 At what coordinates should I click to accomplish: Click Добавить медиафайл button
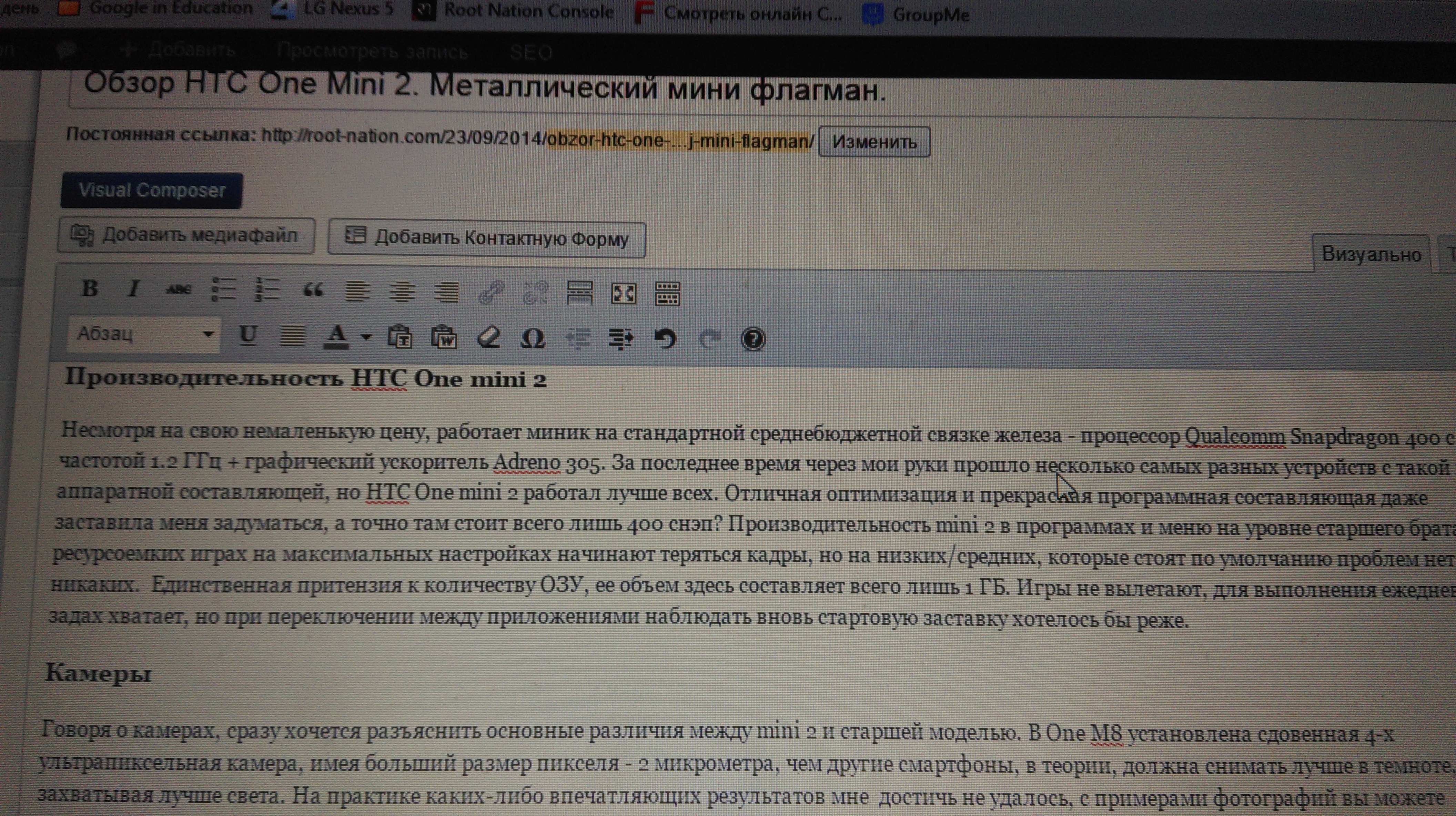point(185,235)
